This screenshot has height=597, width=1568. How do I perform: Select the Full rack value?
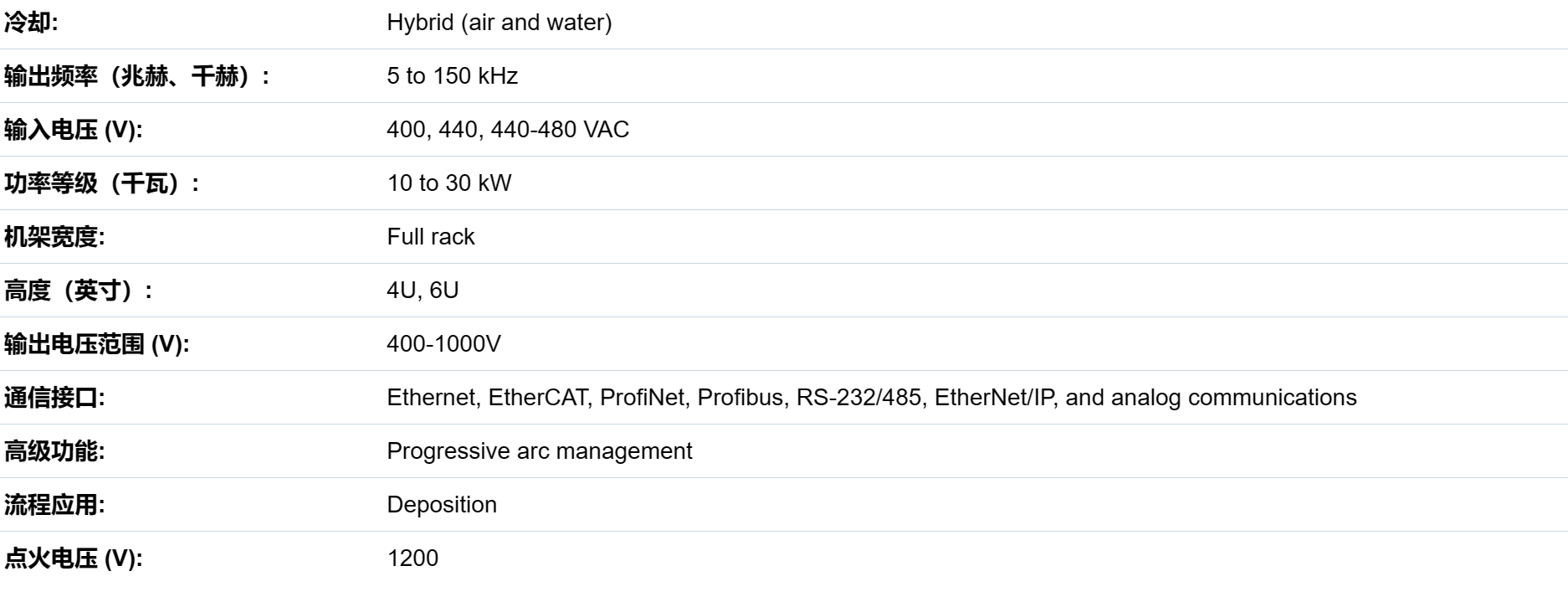pyautogui.click(x=431, y=237)
